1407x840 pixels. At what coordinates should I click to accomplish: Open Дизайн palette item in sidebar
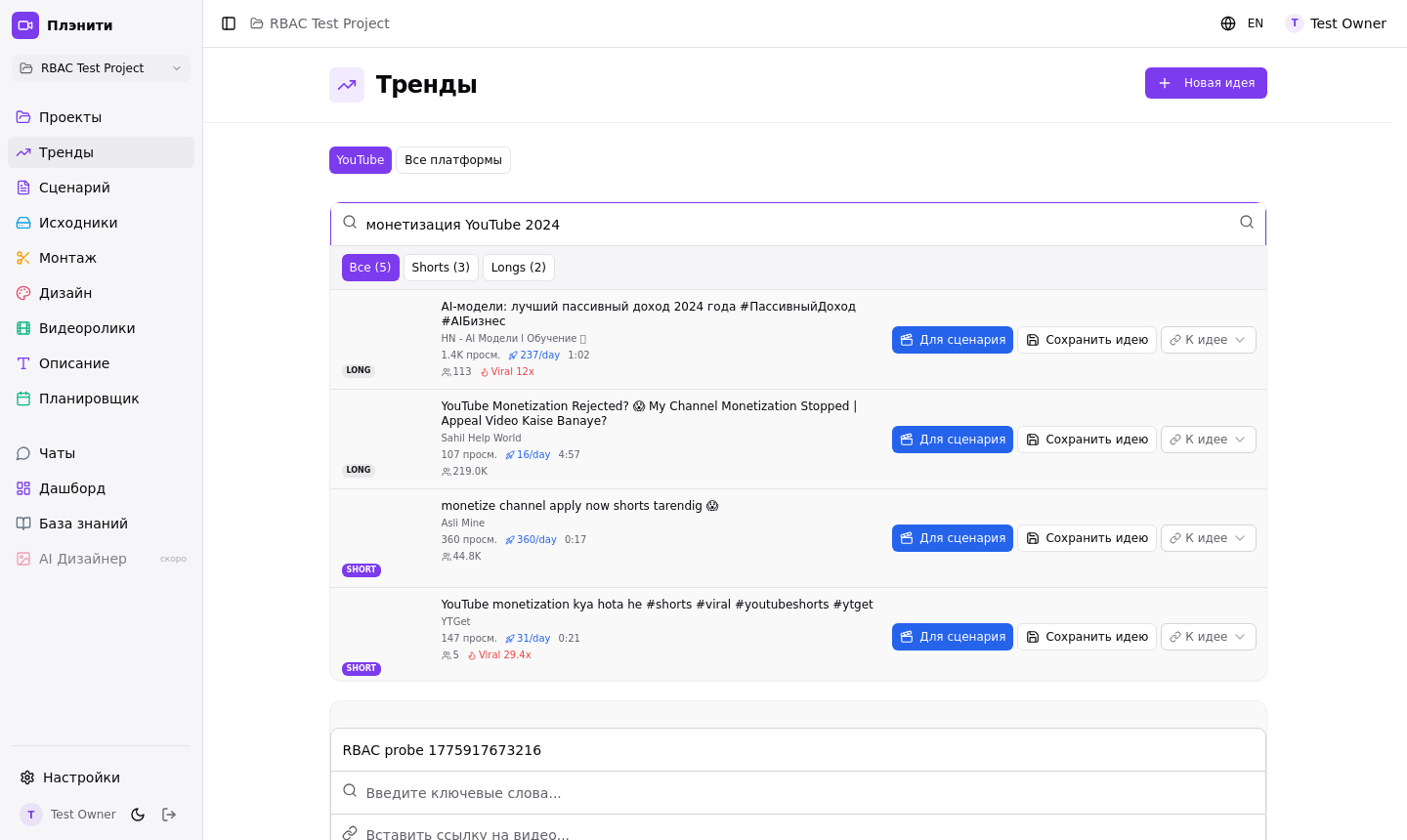tap(65, 293)
